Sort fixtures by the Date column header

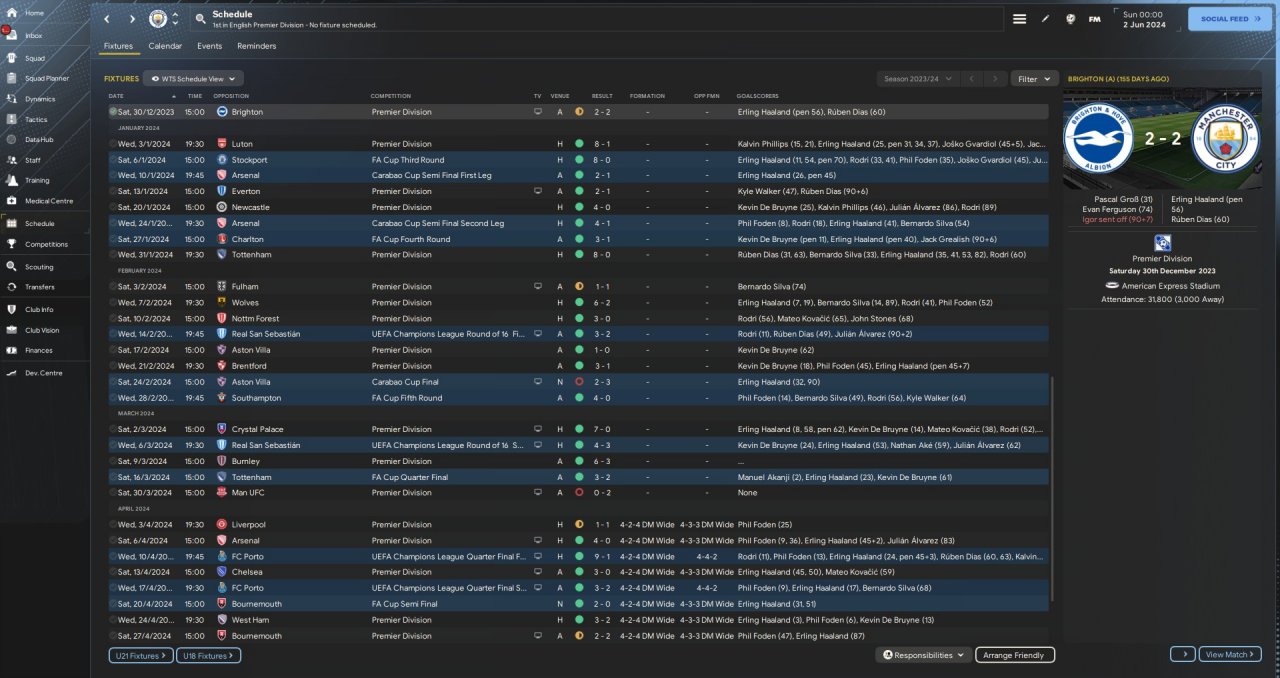tap(117, 96)
